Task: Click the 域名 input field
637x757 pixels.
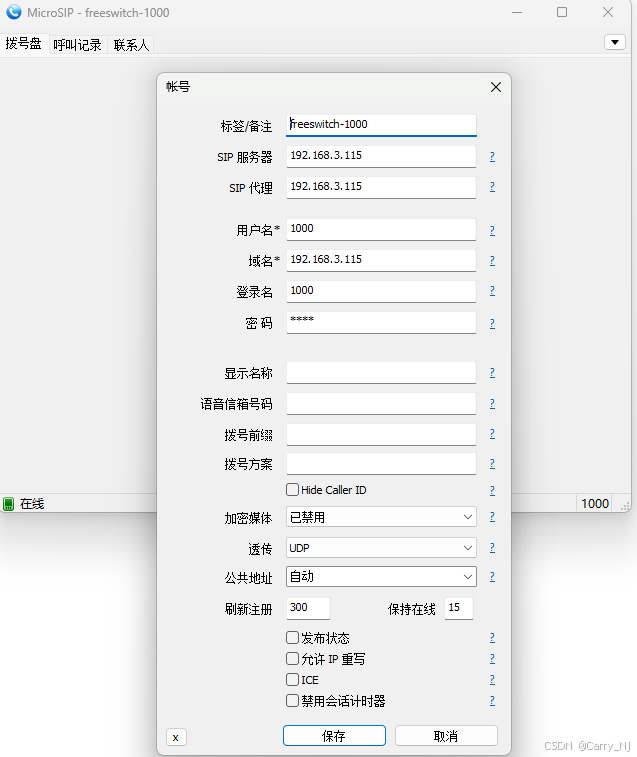Action: pos(381,260)
